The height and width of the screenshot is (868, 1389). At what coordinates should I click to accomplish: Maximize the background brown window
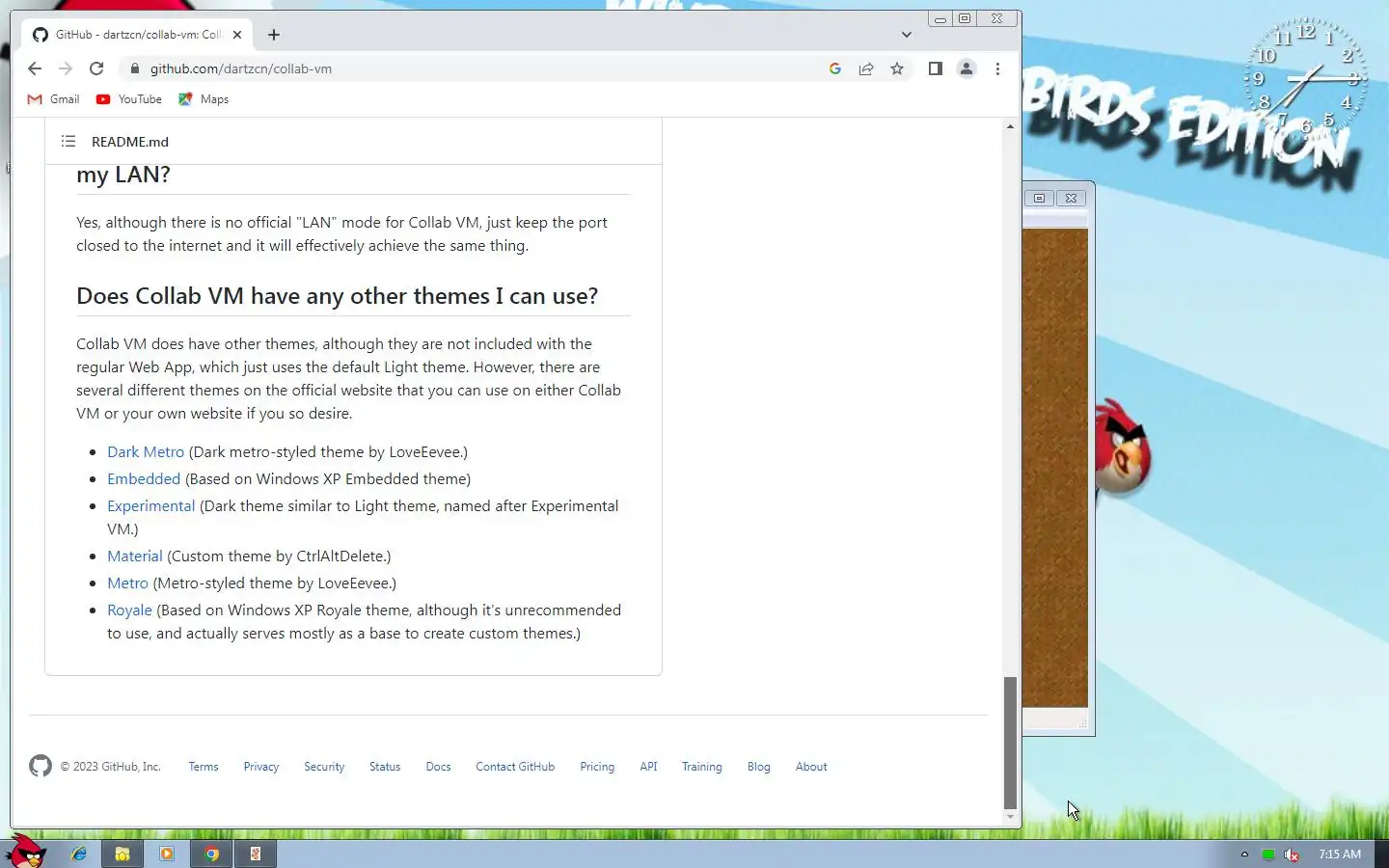(x=1039, y=198)
